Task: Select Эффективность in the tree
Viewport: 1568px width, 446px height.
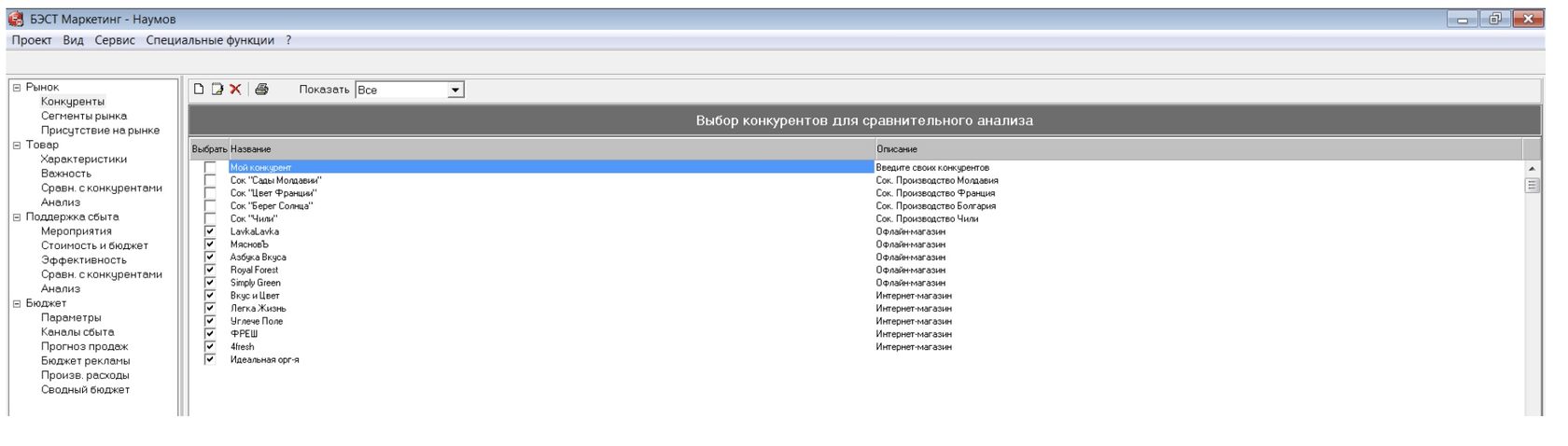Action: click(84, 260)
